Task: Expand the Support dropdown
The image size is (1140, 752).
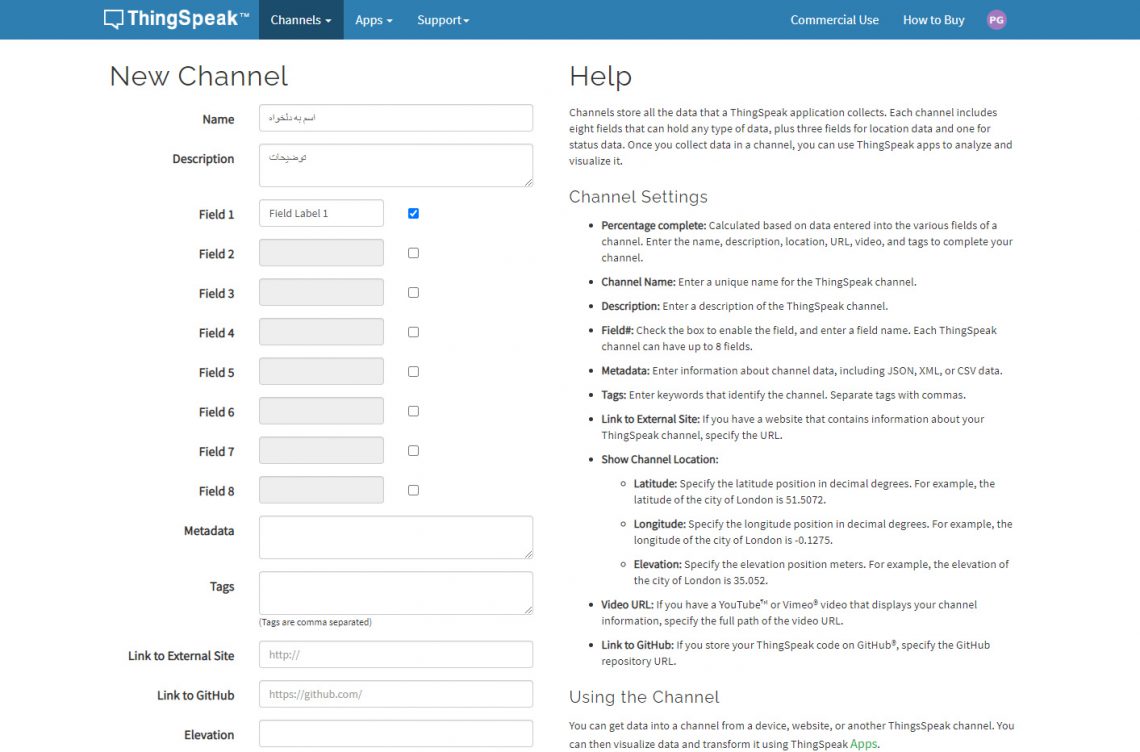Action: pyautogui.click(x=442, y=20)
